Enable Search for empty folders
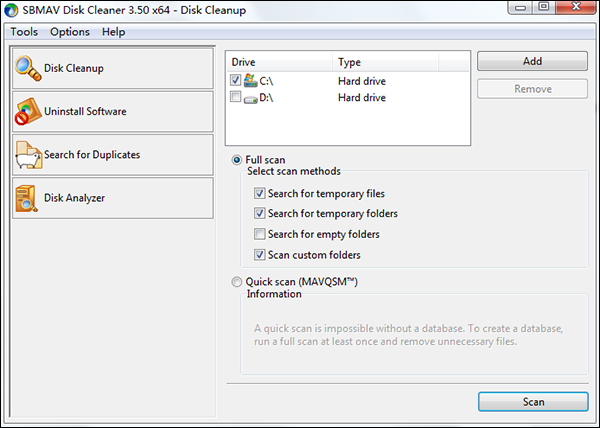600x428 pixels. pyautogui.click(x=259, y=234)
